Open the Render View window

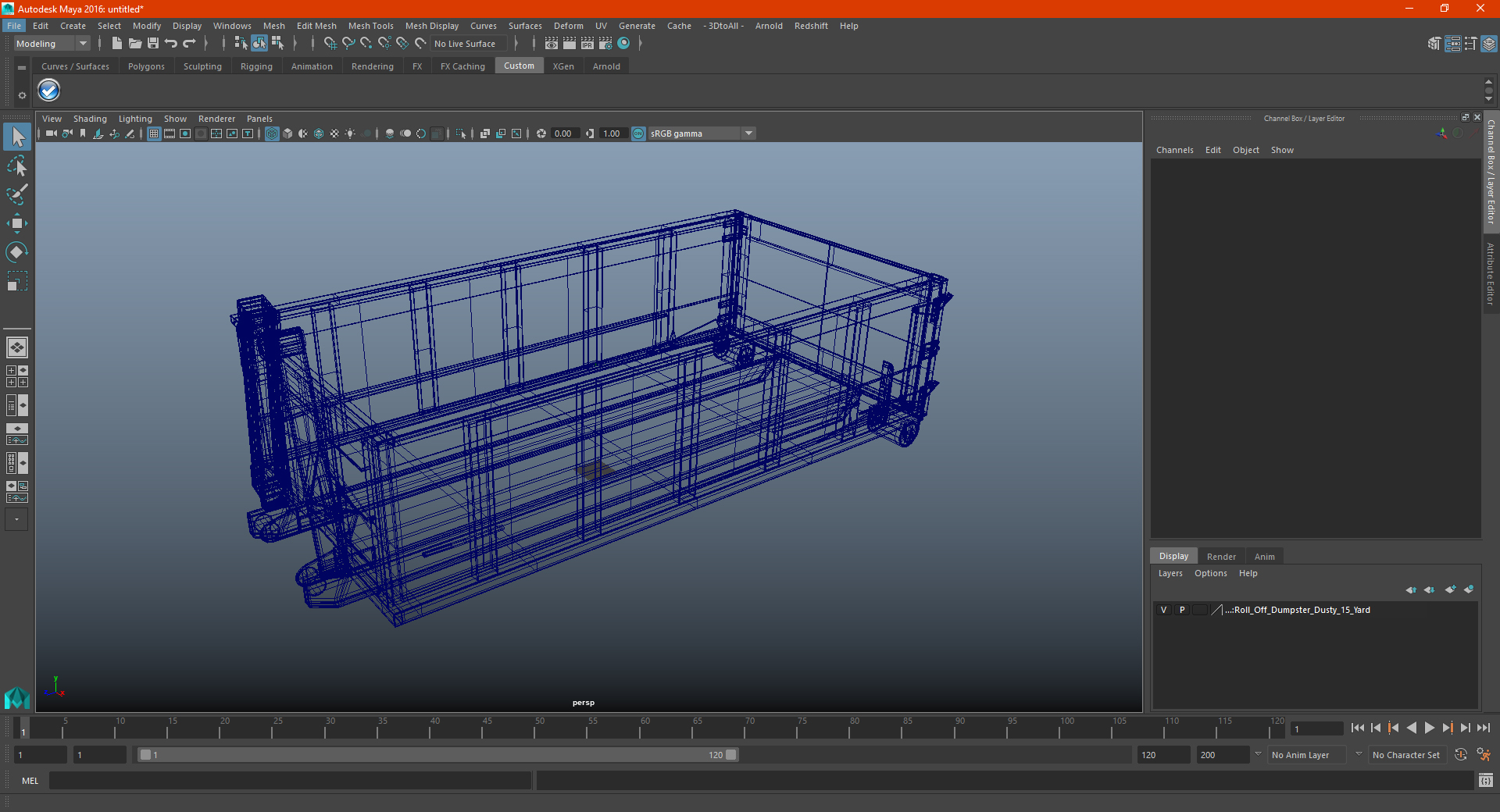tap(552, 44)
